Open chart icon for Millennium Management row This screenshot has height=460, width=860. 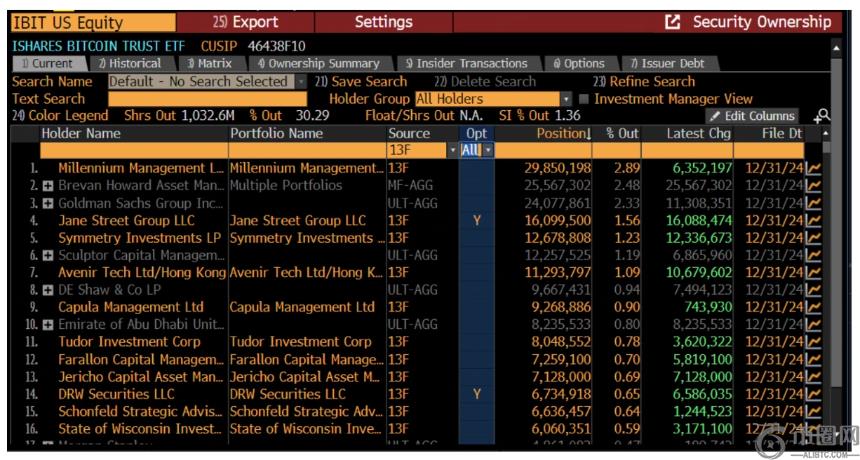(x=813, y=168)
